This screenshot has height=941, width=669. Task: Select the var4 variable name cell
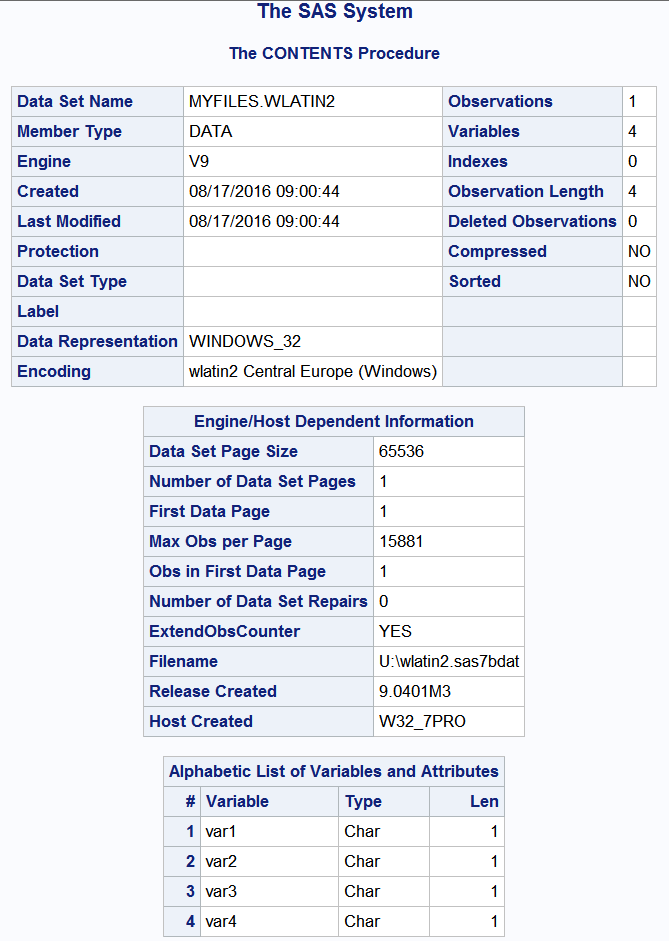222,922
